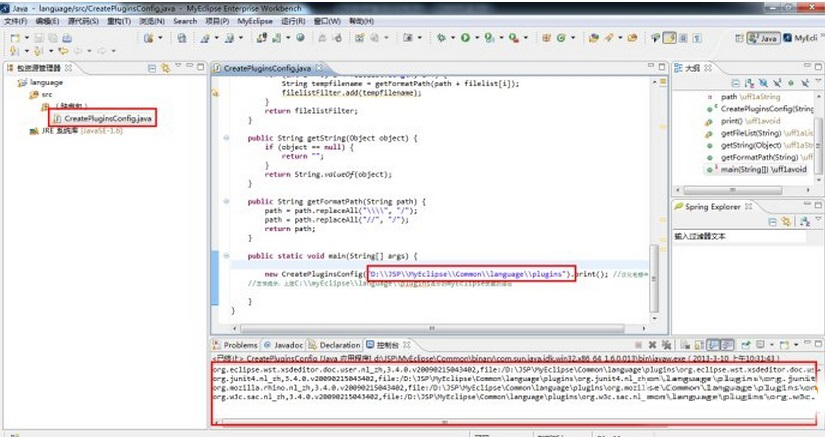Click the Spring Explorer filter text field
This screenshot has height=437, width=825.
coord(740,237)
